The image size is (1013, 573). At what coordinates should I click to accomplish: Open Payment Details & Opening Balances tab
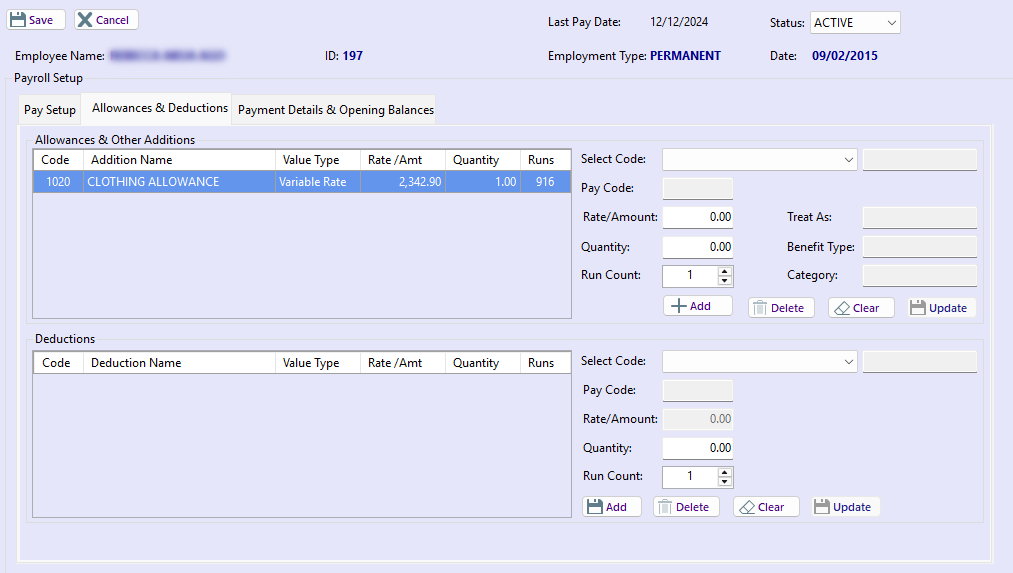(x=335, y=110)
